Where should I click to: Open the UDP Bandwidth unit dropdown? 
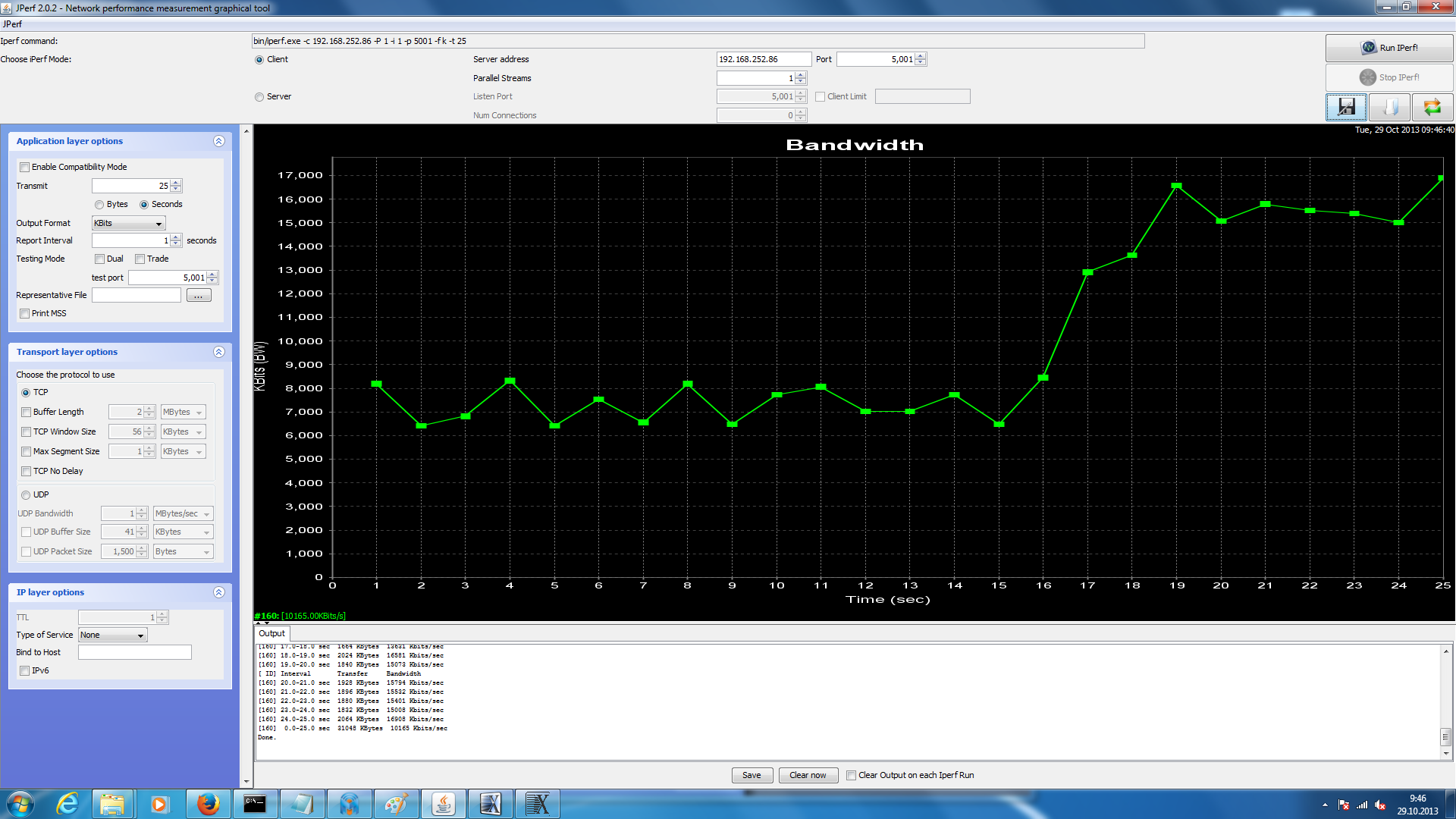click(x=183, y=514)
